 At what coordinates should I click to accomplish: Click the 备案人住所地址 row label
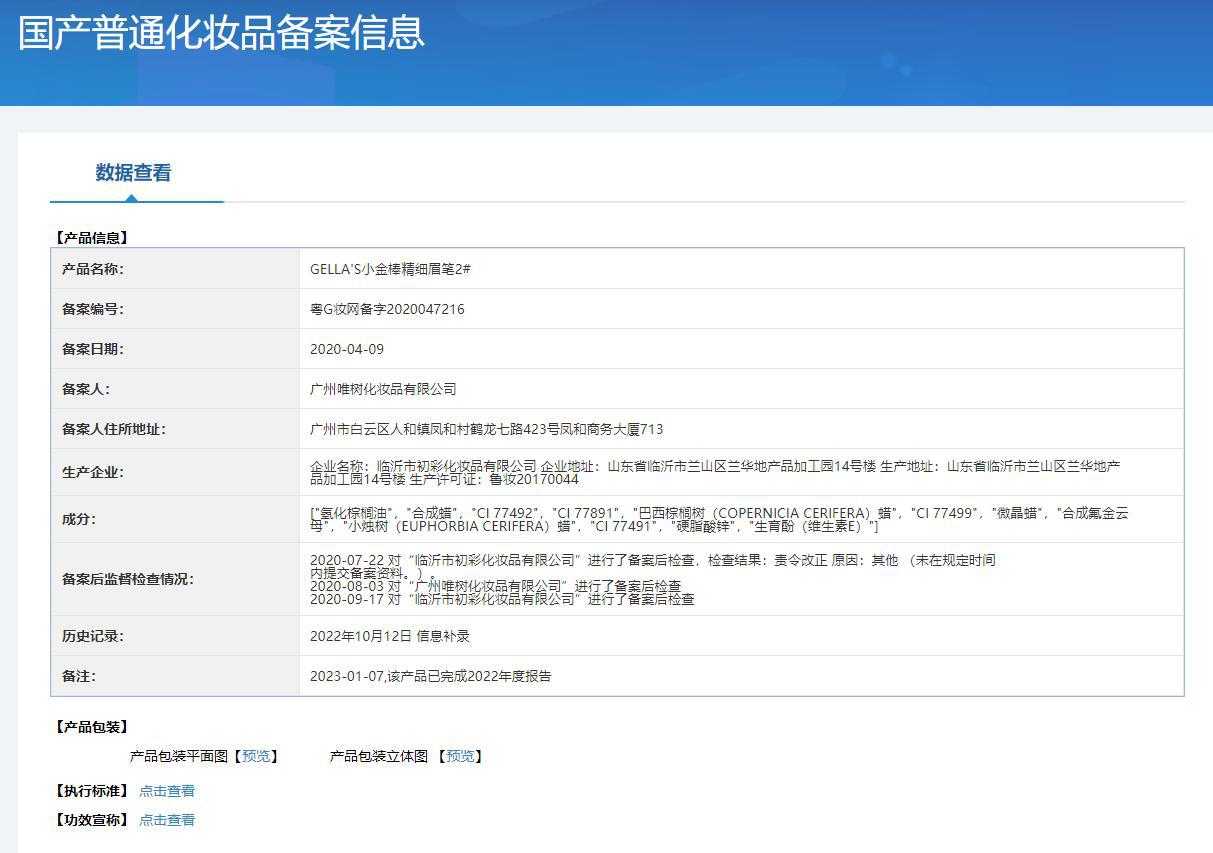(x=114, y=429)
